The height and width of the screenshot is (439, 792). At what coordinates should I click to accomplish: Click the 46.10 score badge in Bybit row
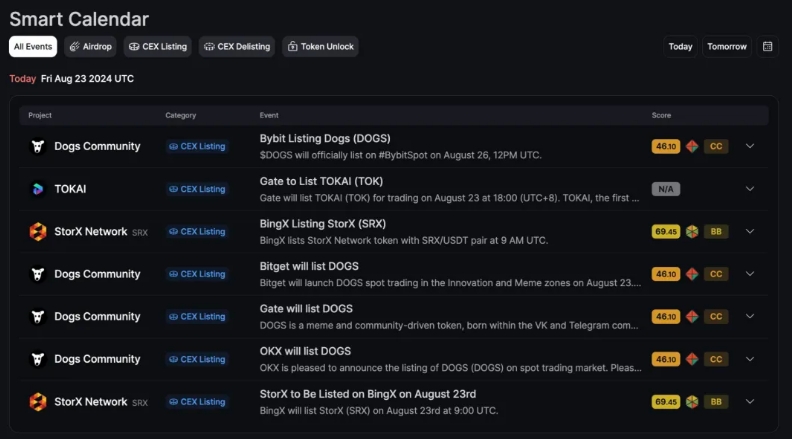666,147
